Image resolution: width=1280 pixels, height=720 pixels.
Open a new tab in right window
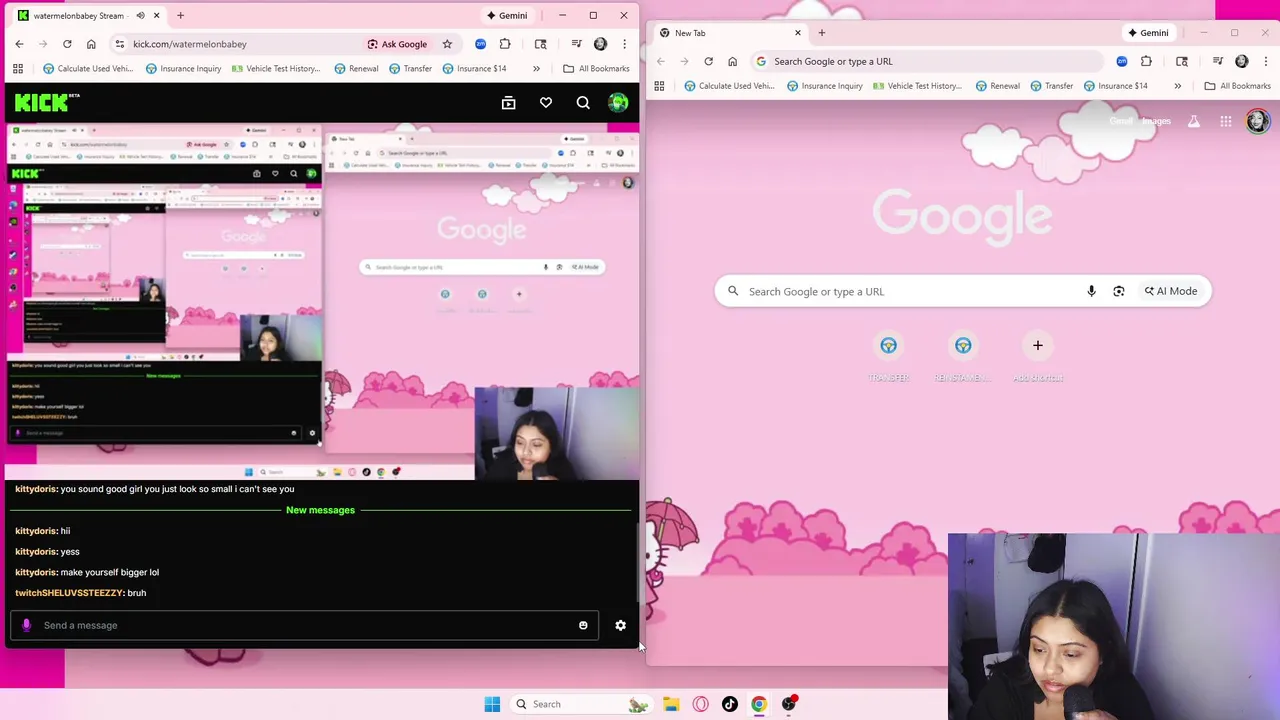click(822, 33)
